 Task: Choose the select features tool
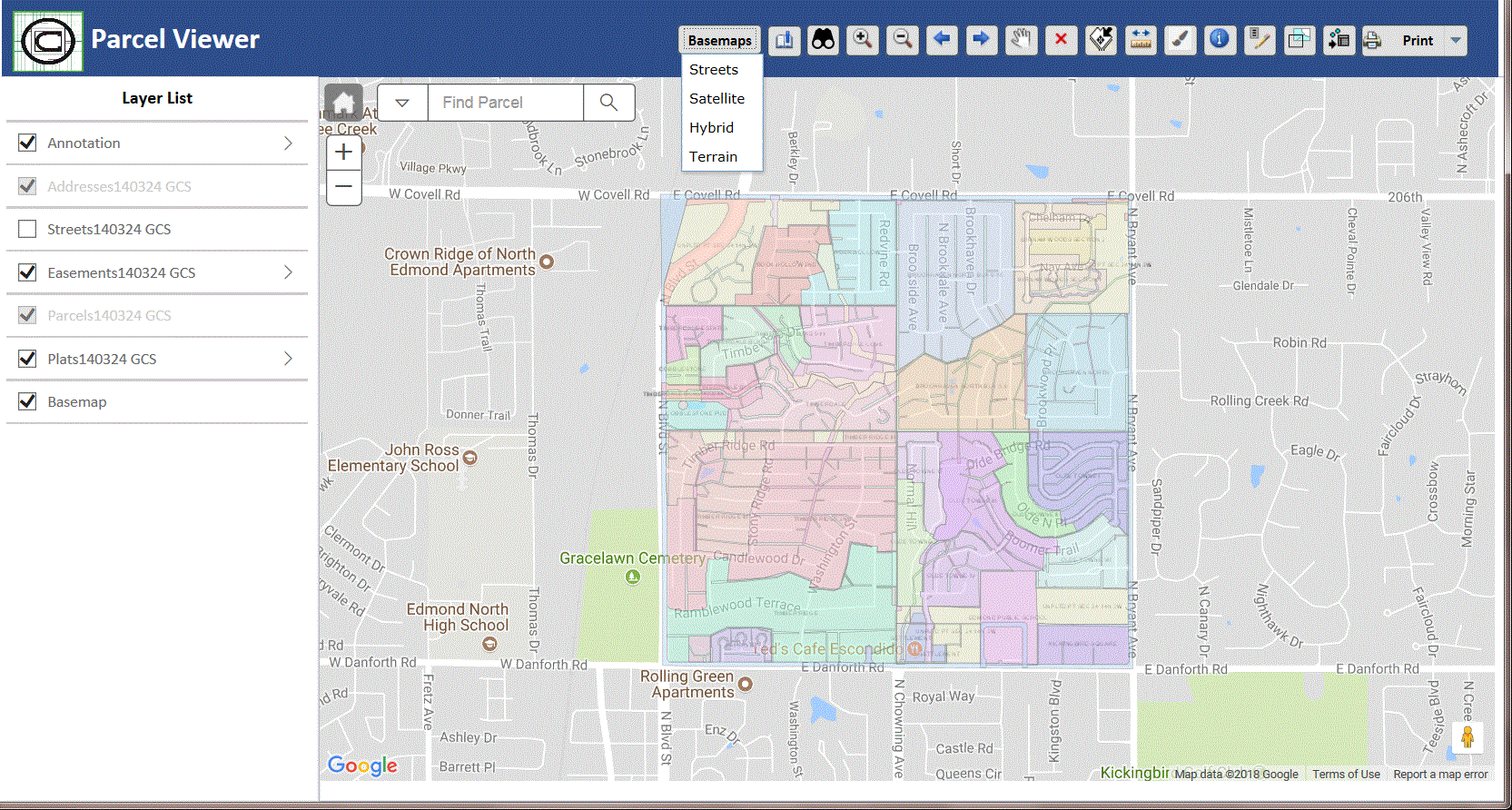pyautogui.click(x=1101, y=40)
